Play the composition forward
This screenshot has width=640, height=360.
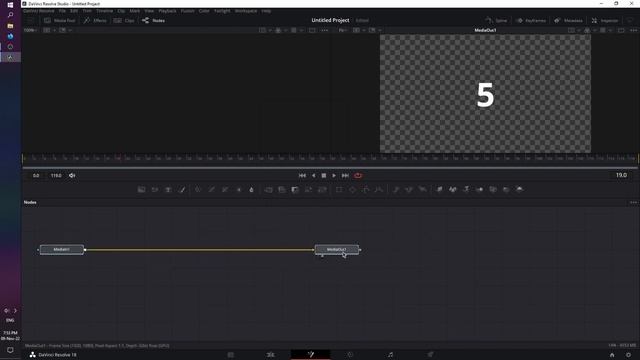click(334, 176)
